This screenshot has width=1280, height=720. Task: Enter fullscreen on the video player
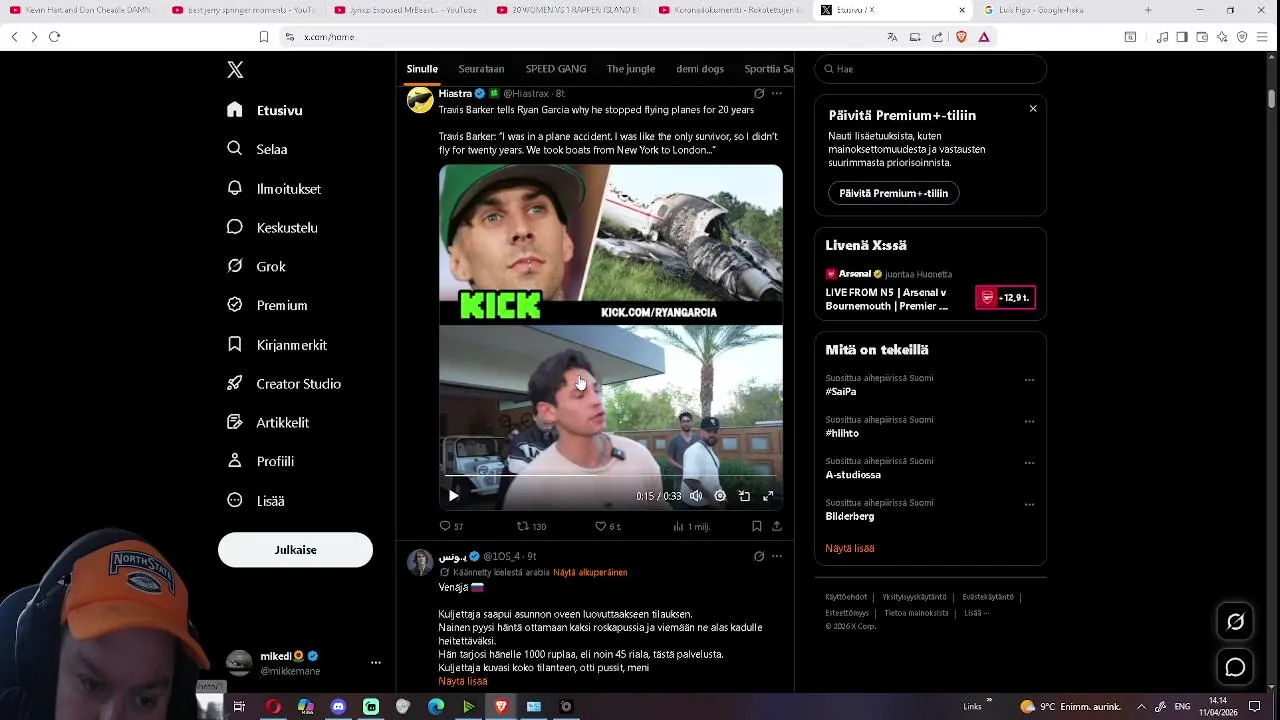coord(768,496)
